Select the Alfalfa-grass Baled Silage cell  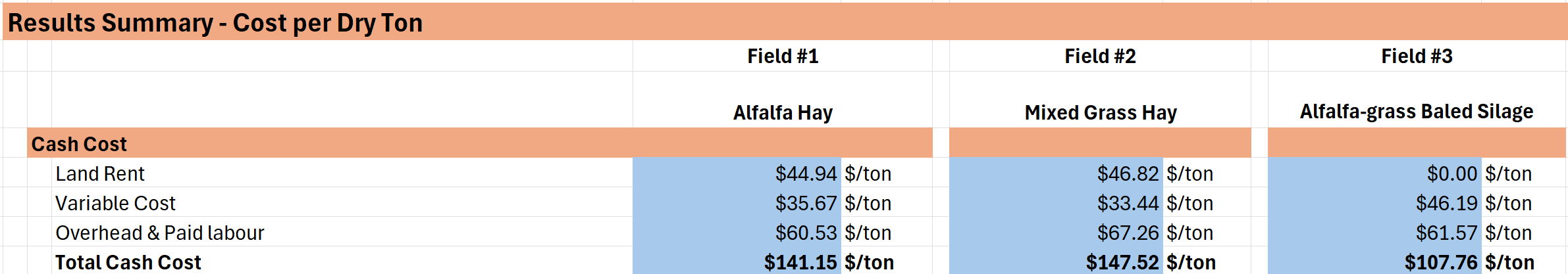1417,112
